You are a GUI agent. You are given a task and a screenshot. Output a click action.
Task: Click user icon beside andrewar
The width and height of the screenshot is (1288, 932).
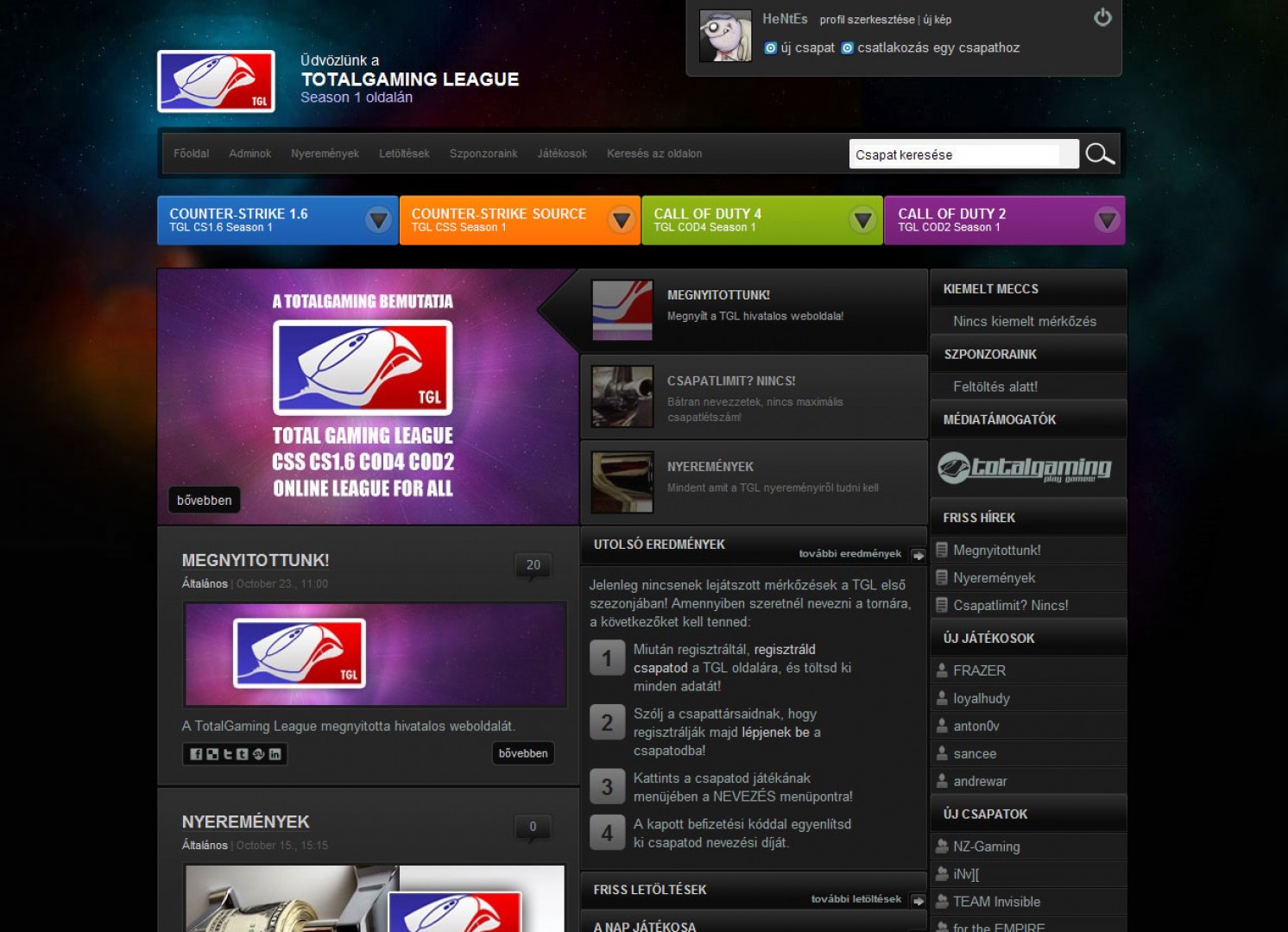(x=942, y=780)
